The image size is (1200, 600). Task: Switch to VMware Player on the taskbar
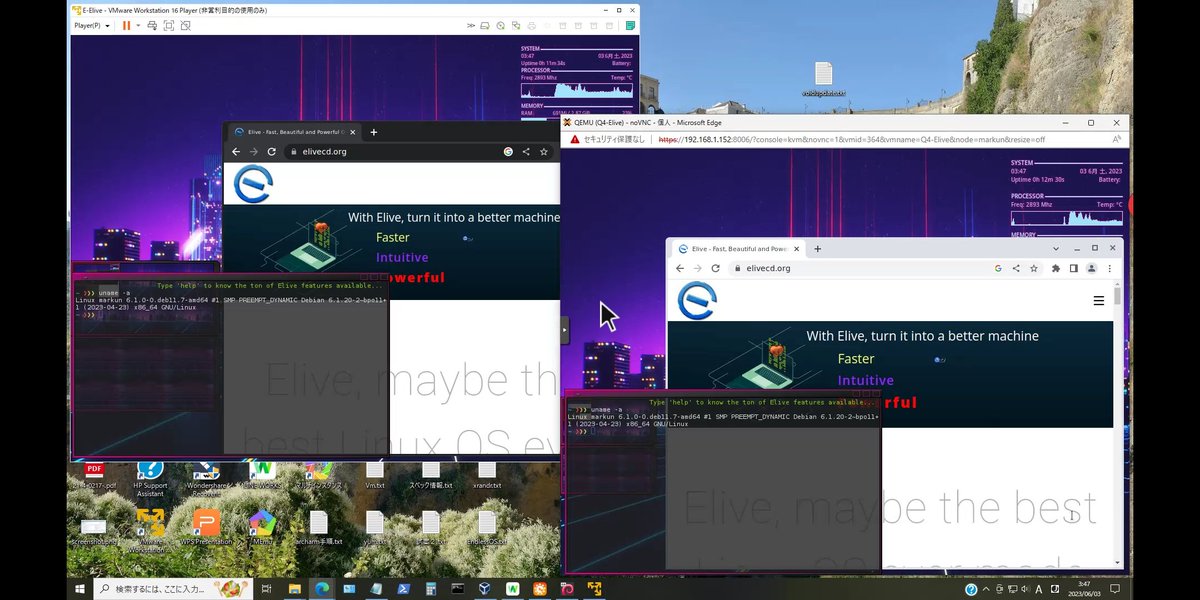coord(594,589)
